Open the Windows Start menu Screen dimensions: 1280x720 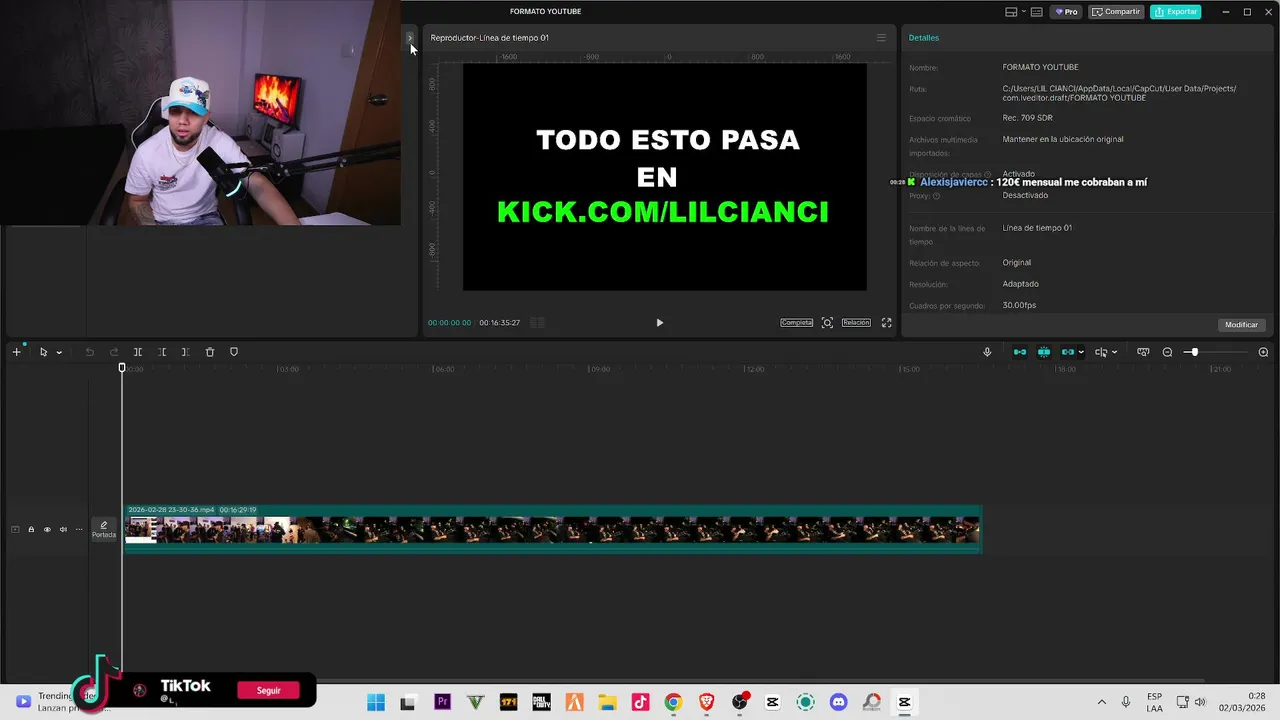coord(376,702)
